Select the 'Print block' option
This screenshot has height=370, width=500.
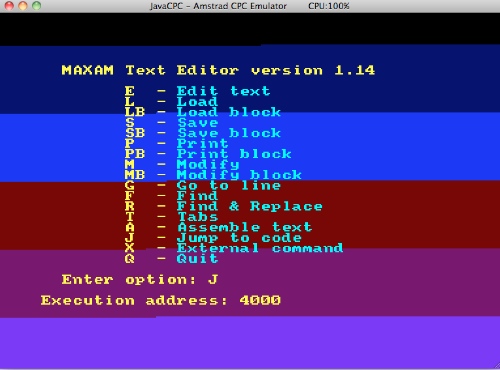(234, 154)
